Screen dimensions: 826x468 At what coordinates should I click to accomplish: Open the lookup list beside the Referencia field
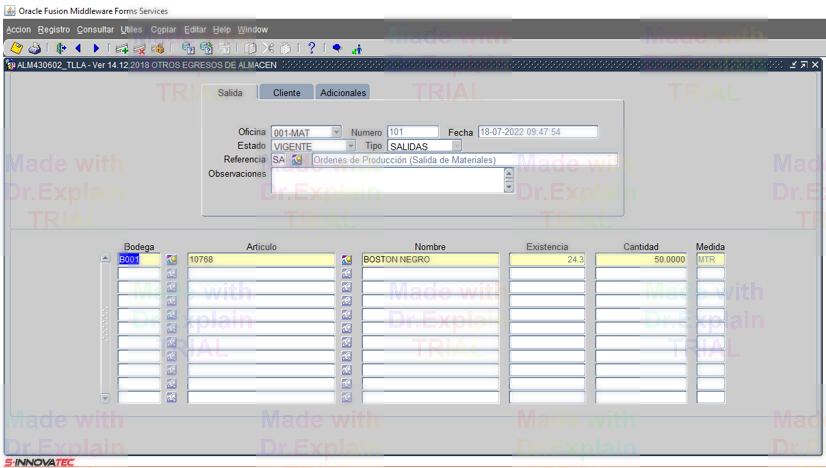tap(297, 160)
